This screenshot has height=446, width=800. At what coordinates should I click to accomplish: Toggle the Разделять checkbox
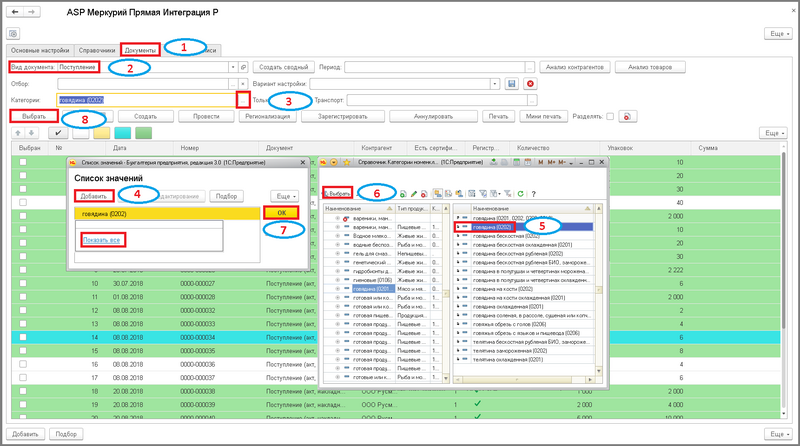[x=610, y=116]
